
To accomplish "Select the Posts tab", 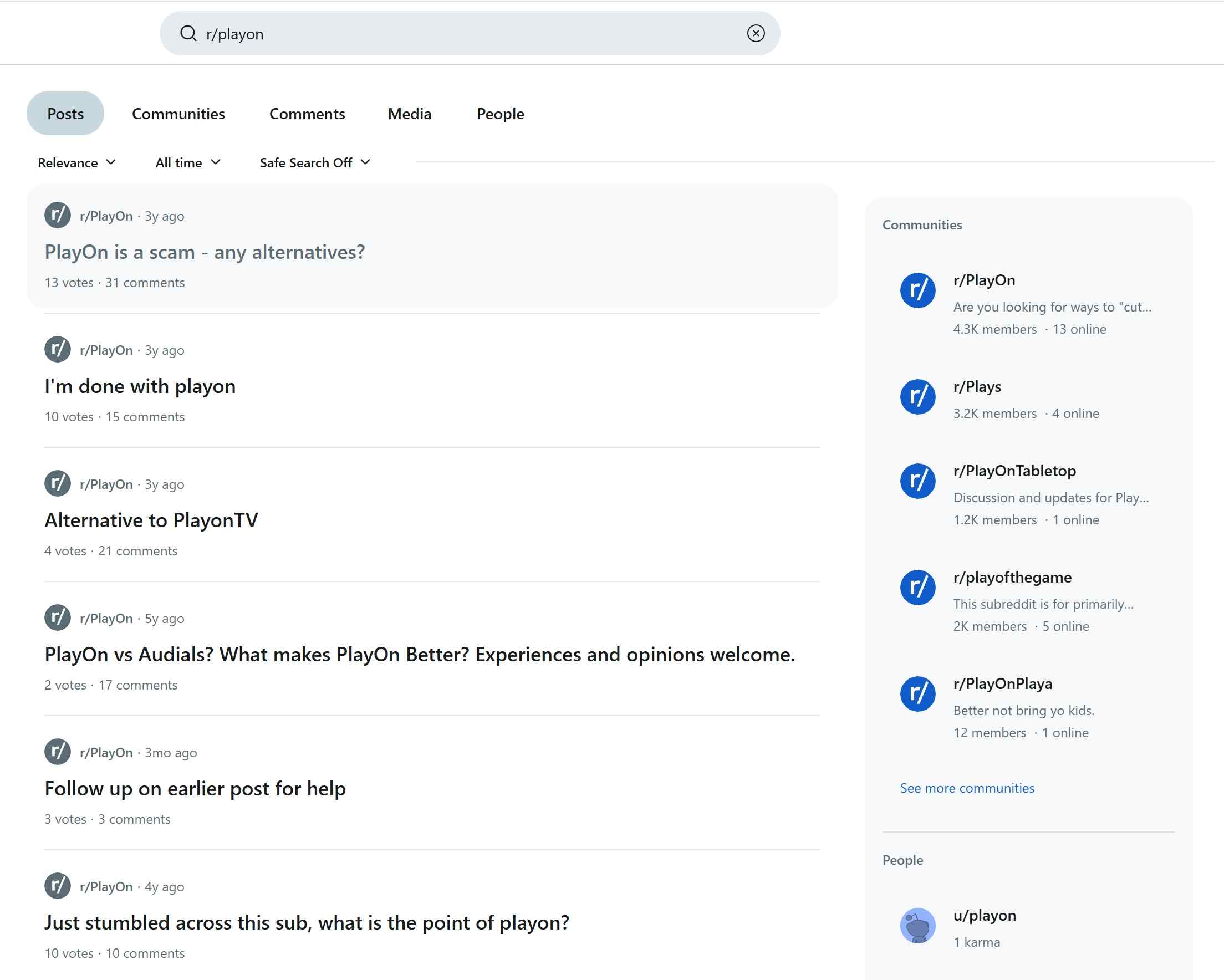I will (65, 114).
